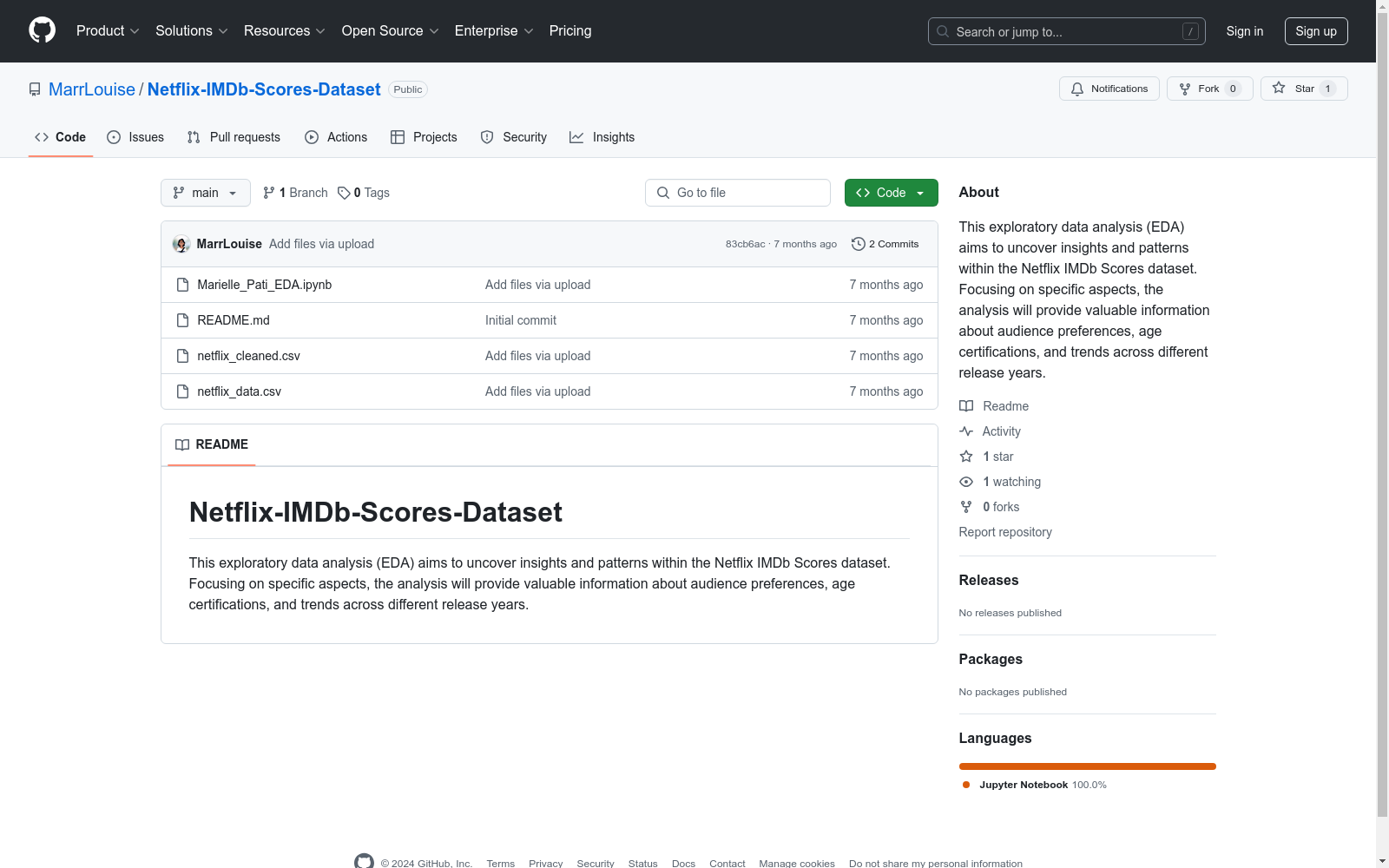Click the Sign up button
1389x868 pixels.
1316,31
